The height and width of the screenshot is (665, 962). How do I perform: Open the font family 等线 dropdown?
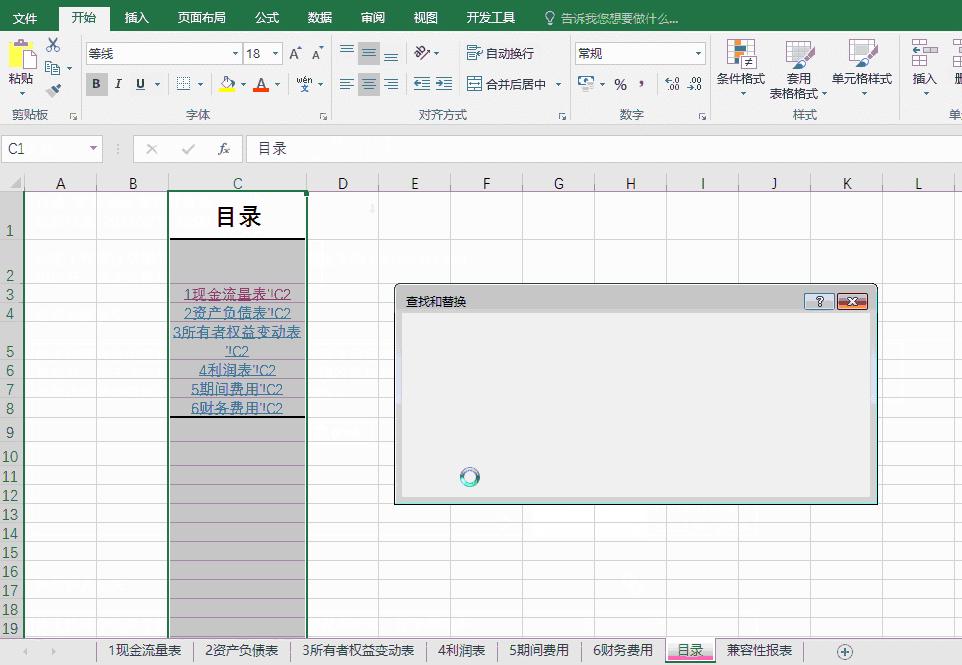235,53
